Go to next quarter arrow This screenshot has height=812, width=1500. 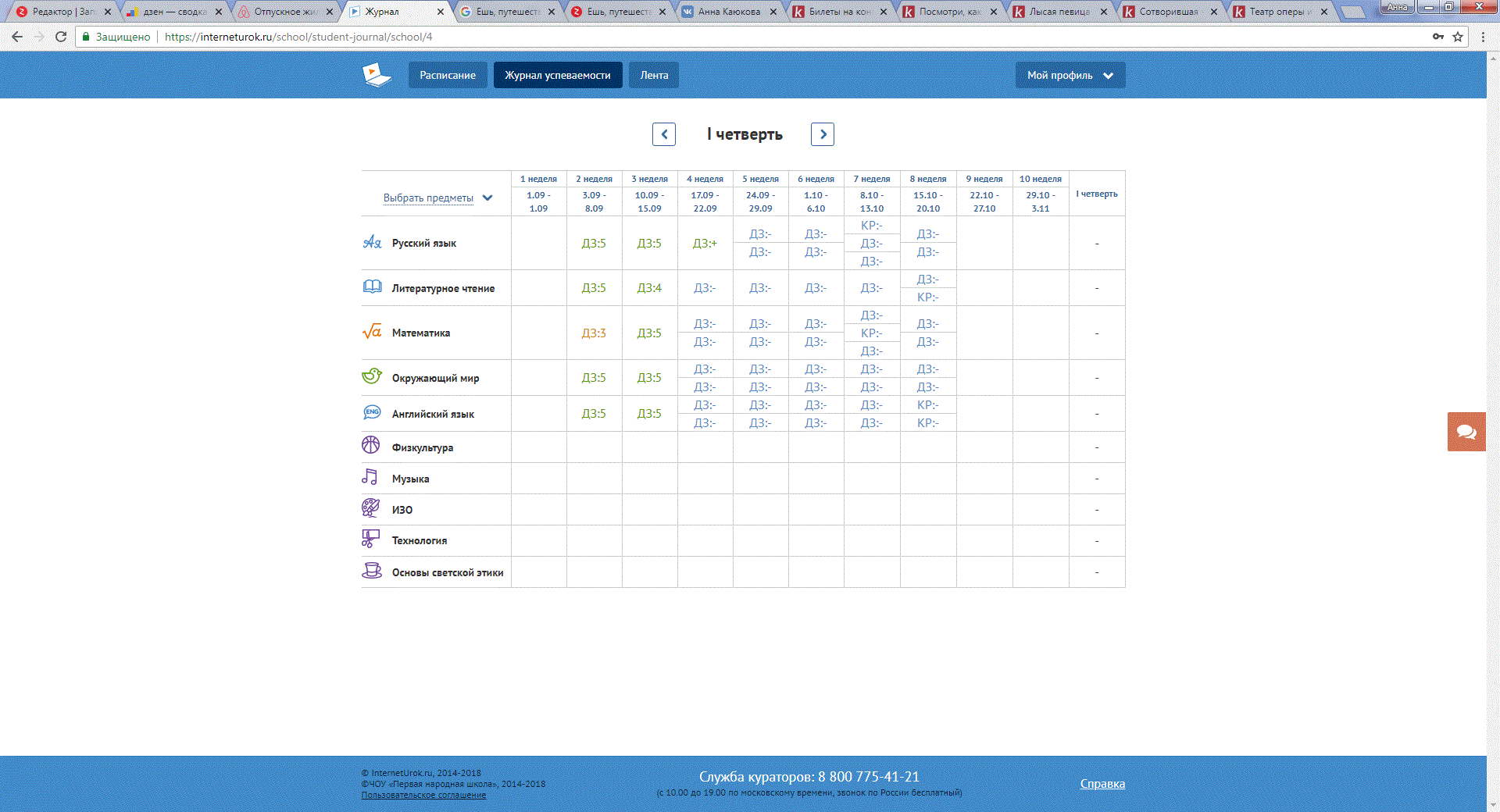pyautogui.click(x=823, y=134)
